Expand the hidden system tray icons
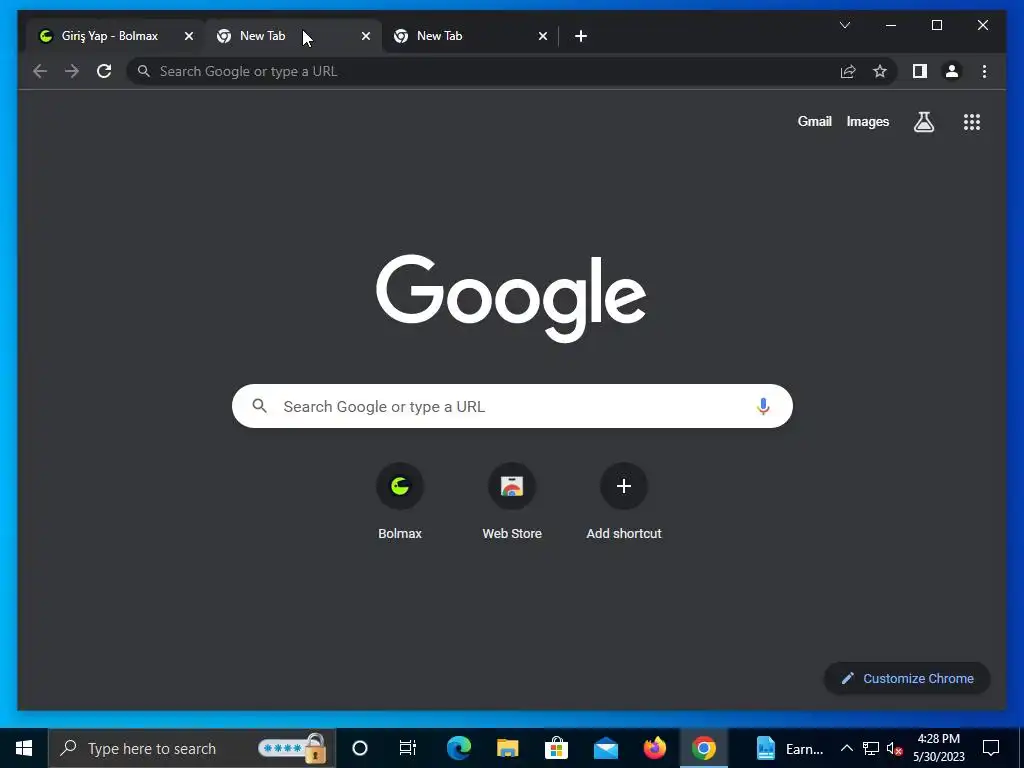The image size is (1024, 768). click(x=846, y=748)
